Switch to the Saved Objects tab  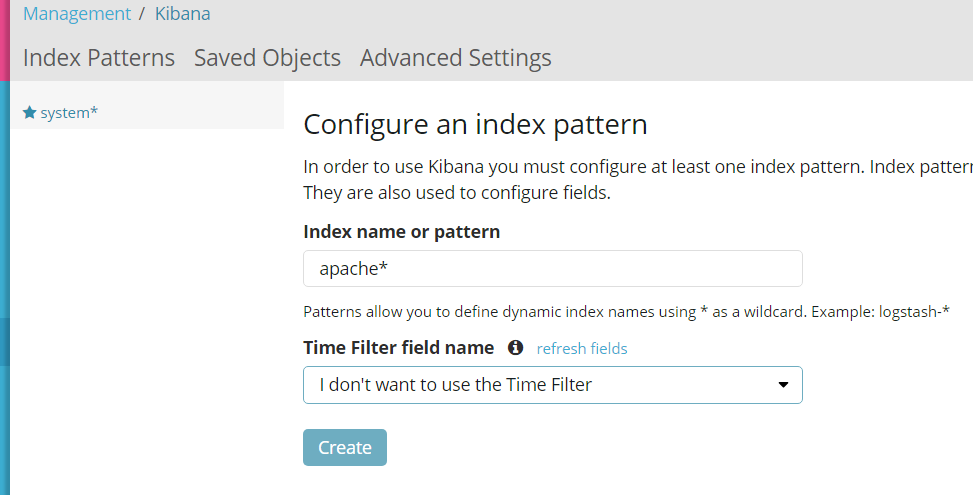[267, 58]
